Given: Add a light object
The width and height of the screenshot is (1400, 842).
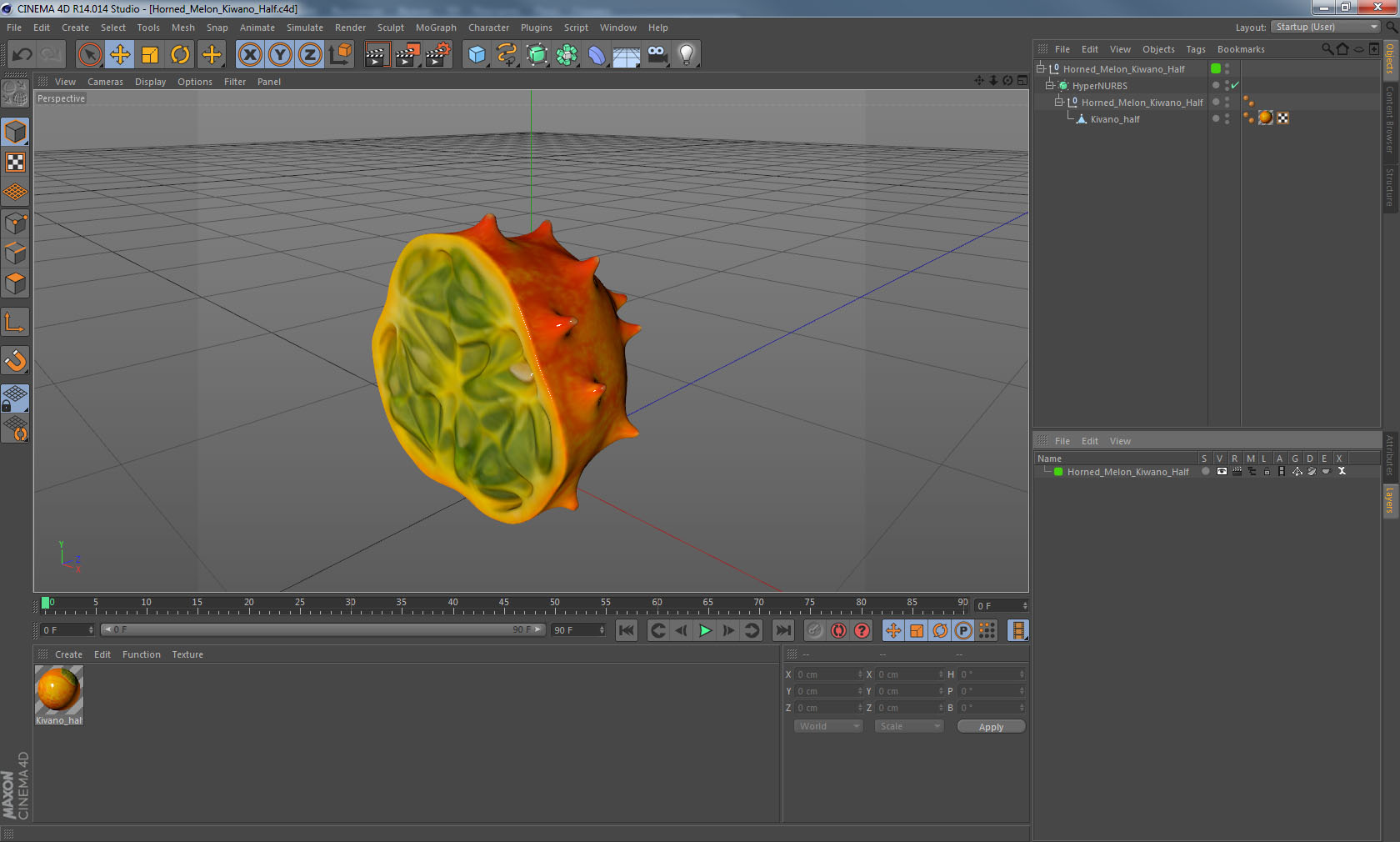Looking at the screenshot, I should point(687,55).
